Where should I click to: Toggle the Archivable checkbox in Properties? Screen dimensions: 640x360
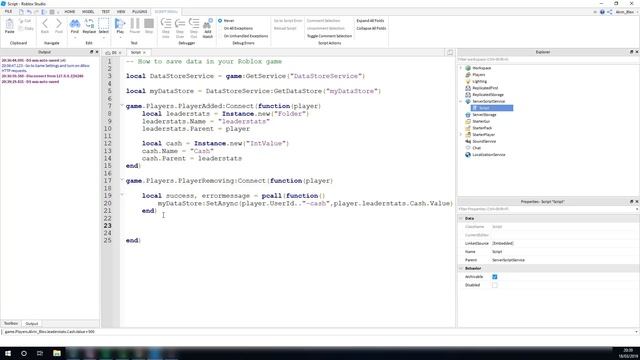click(x=495, y=277)
